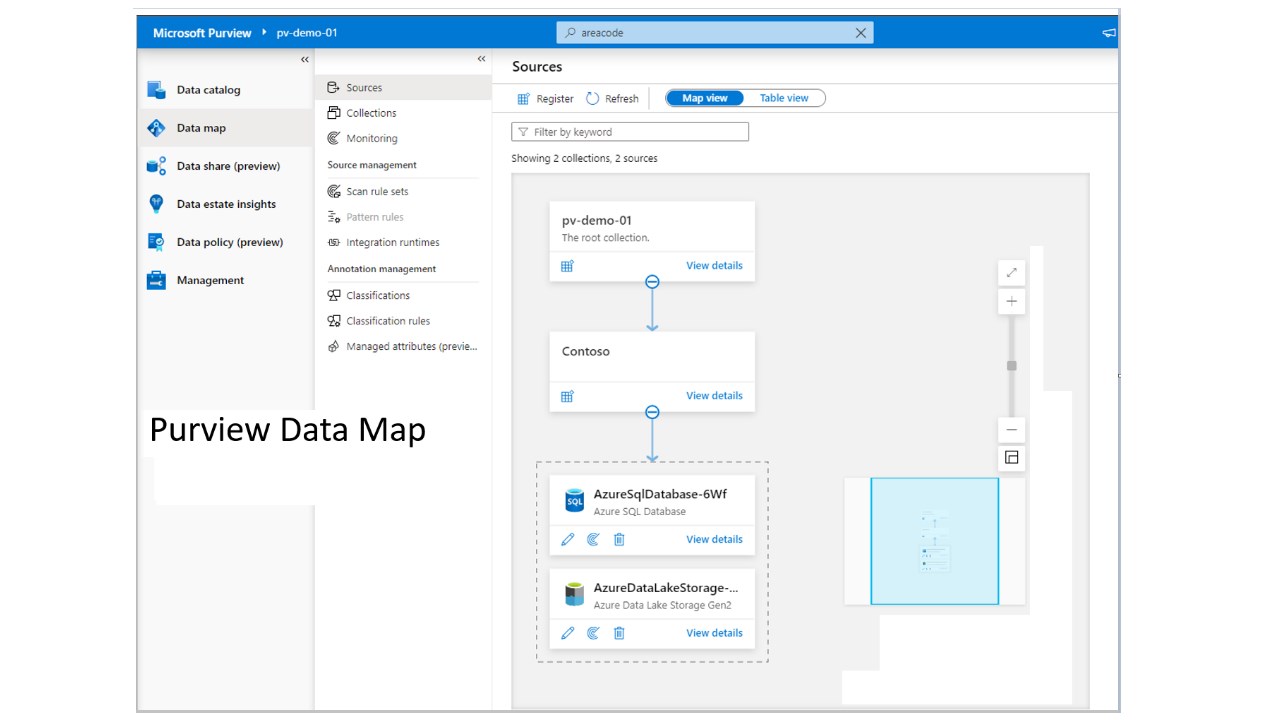
Task: Collapse the main left navigation pane
Action: 305,60
